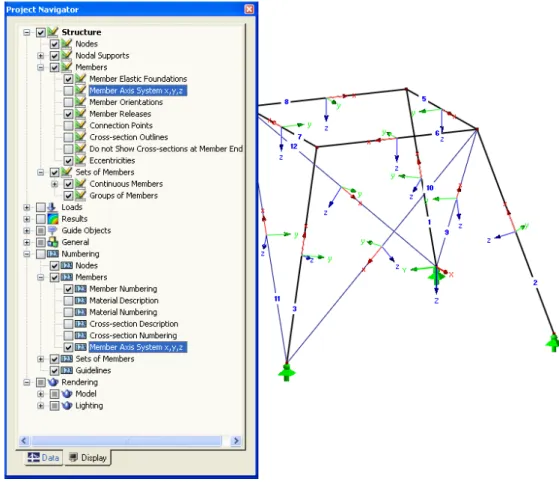Image resolution: width=559 pixels, height=482 pixels.
Task: Expand the Results branch
Action: click(27, 219)
